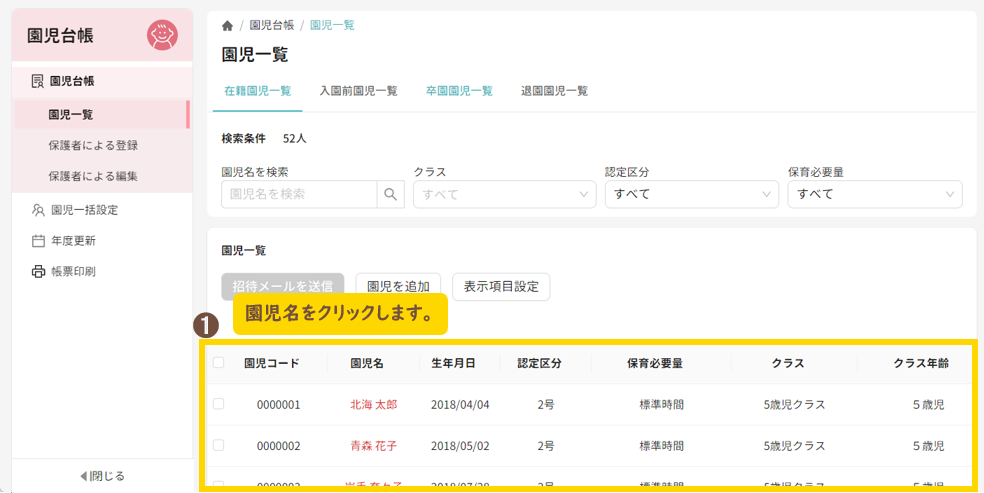The image size is (984, 493).
Task: Click the 表示項目設定 button
Action: pyautogui.click(x=501, y=286)
